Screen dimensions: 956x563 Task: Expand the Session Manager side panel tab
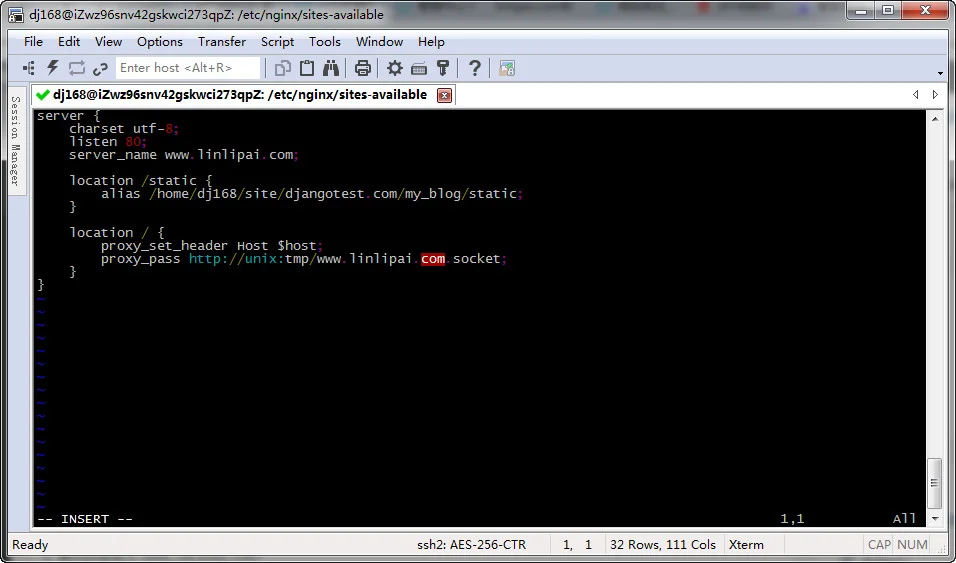pyautogui.click(x=16, y=142)
